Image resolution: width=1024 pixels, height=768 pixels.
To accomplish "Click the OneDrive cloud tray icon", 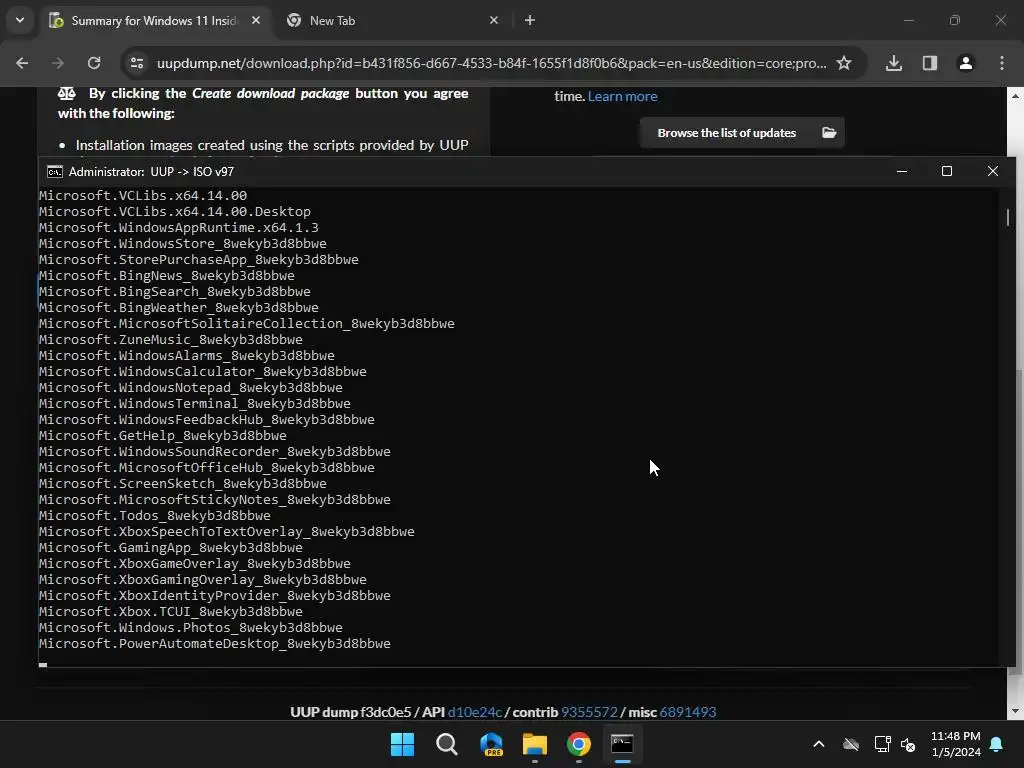I will tap(851, 744).
